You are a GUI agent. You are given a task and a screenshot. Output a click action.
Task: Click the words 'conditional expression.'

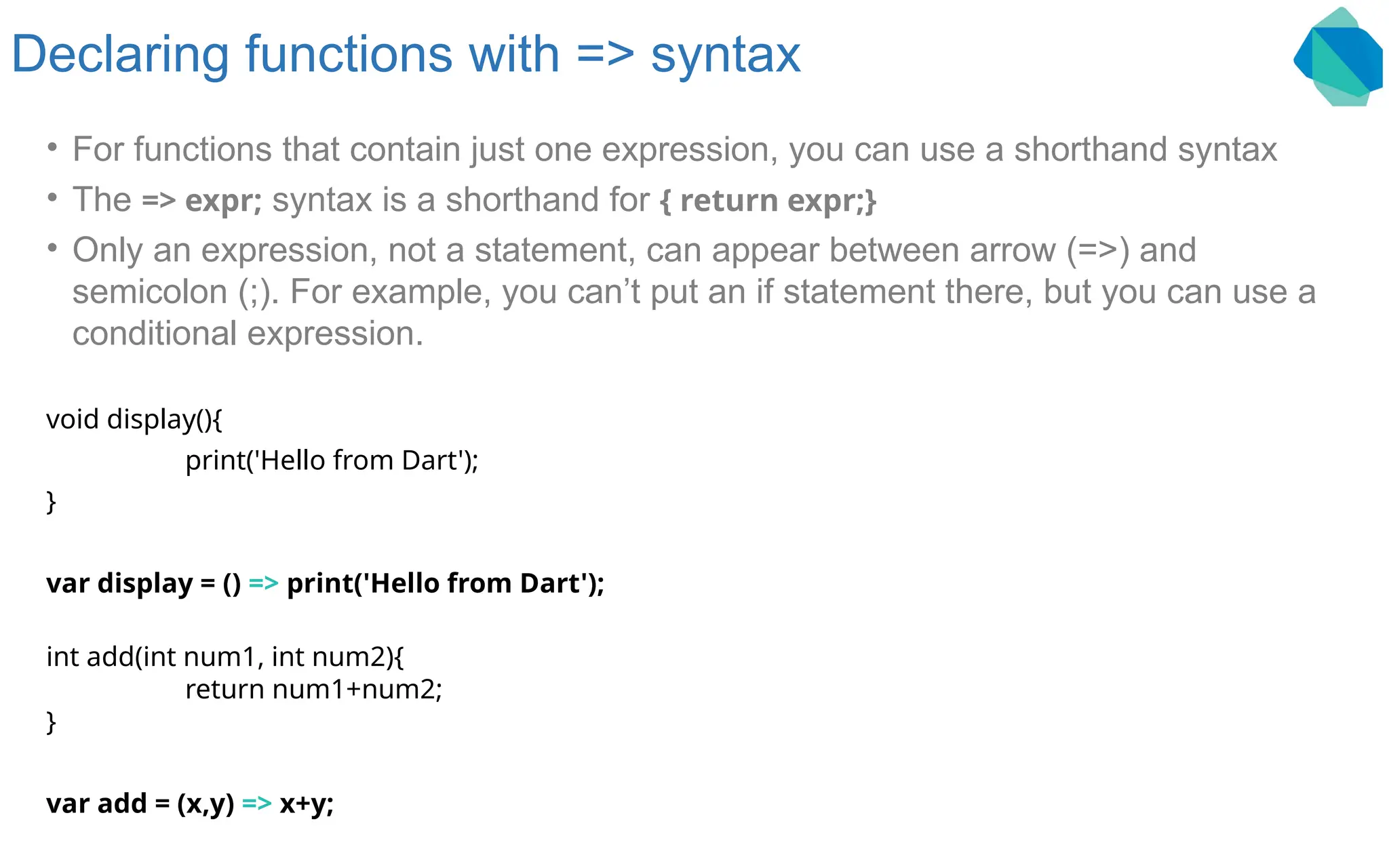[x=248, y=334]
